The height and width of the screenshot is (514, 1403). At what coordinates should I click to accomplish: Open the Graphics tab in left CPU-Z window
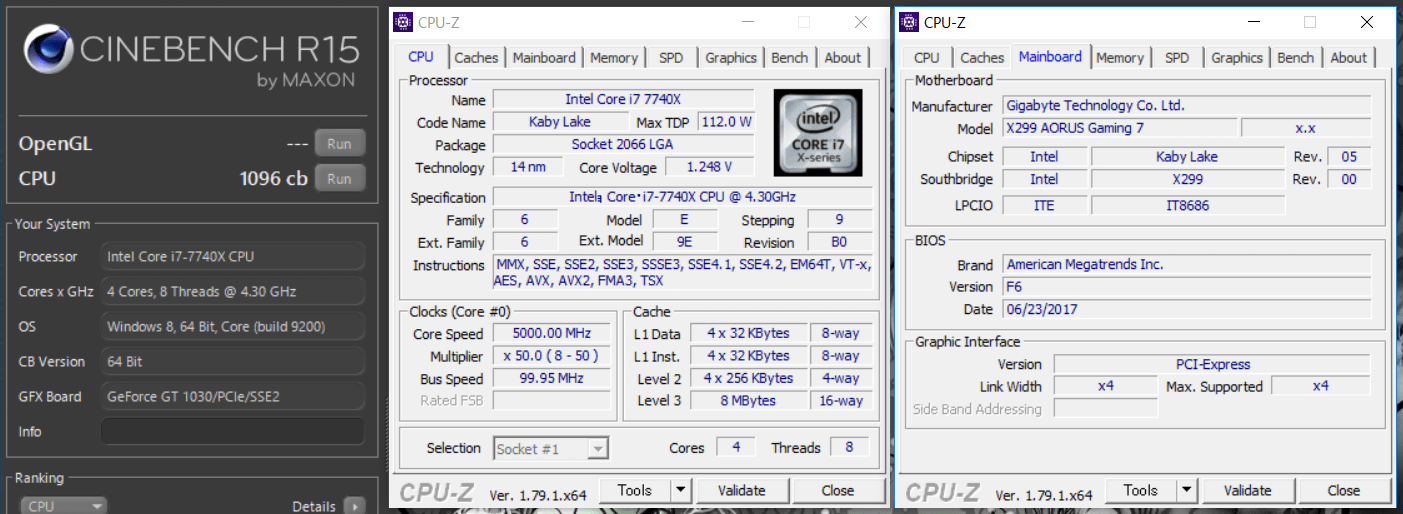tap(731, 58)
